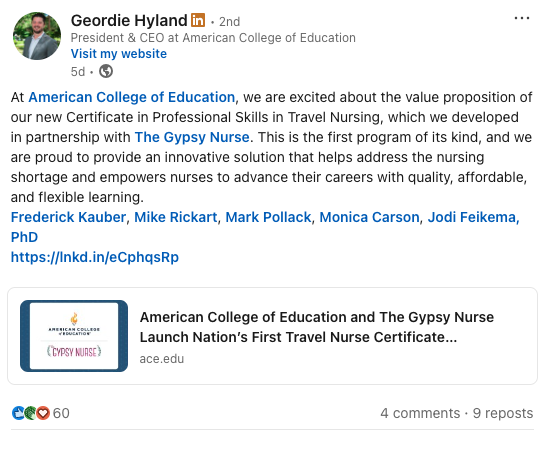Open the Visit my website link
The image size is (544, 450).
[119, 54]
